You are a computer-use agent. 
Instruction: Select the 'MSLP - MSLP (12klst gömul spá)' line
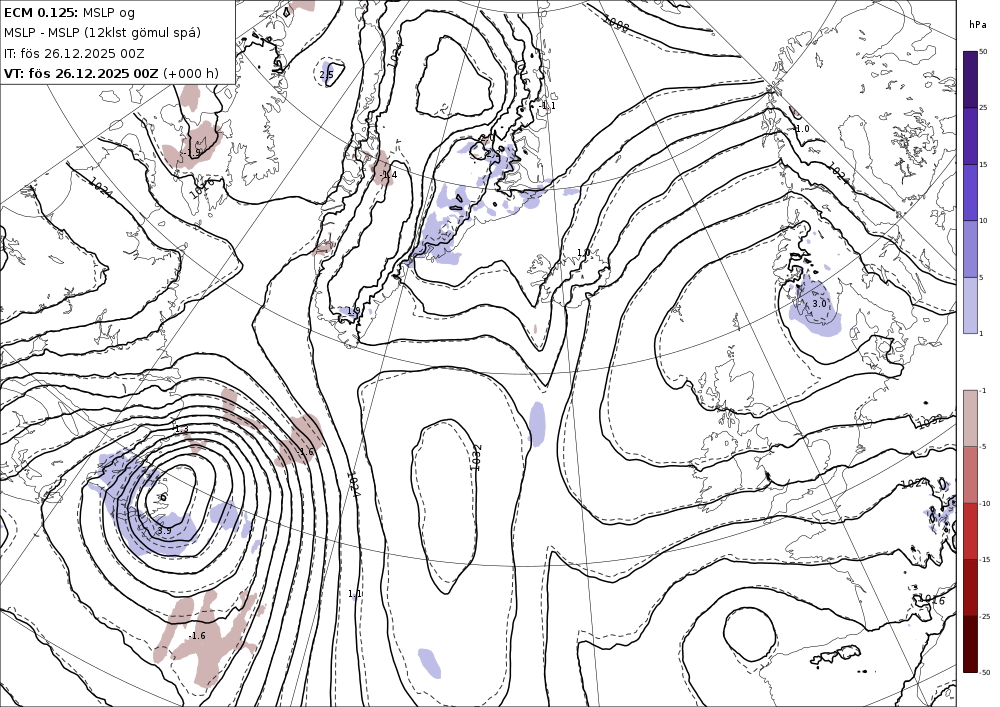pos(102,33)
